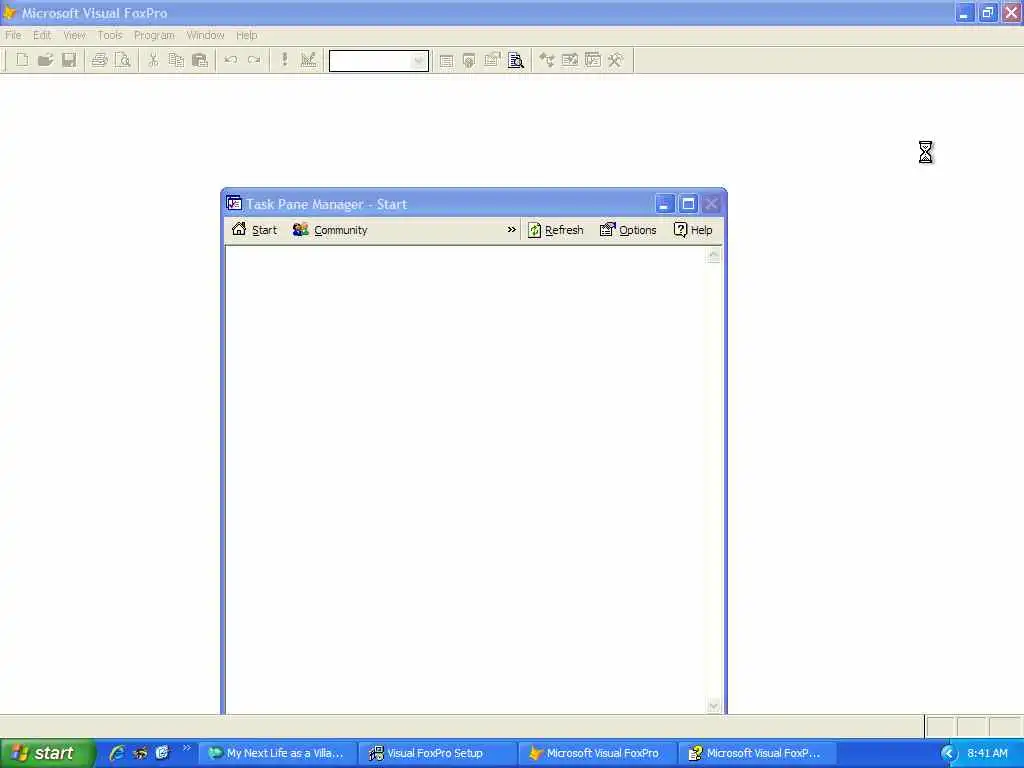The width and height of the screenshot is (1024, 768).
Task: Switch to Visual FoxPro Setup taskbar button
Action: tap(438, 753)
